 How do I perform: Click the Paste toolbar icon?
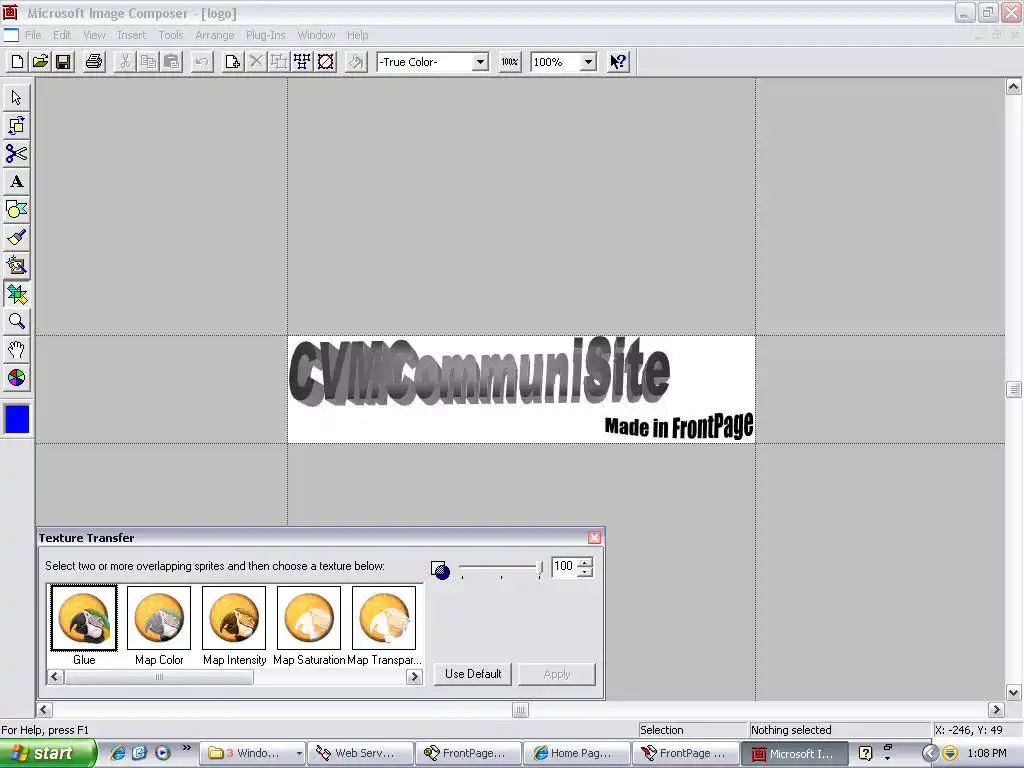(x=171, y=62)
